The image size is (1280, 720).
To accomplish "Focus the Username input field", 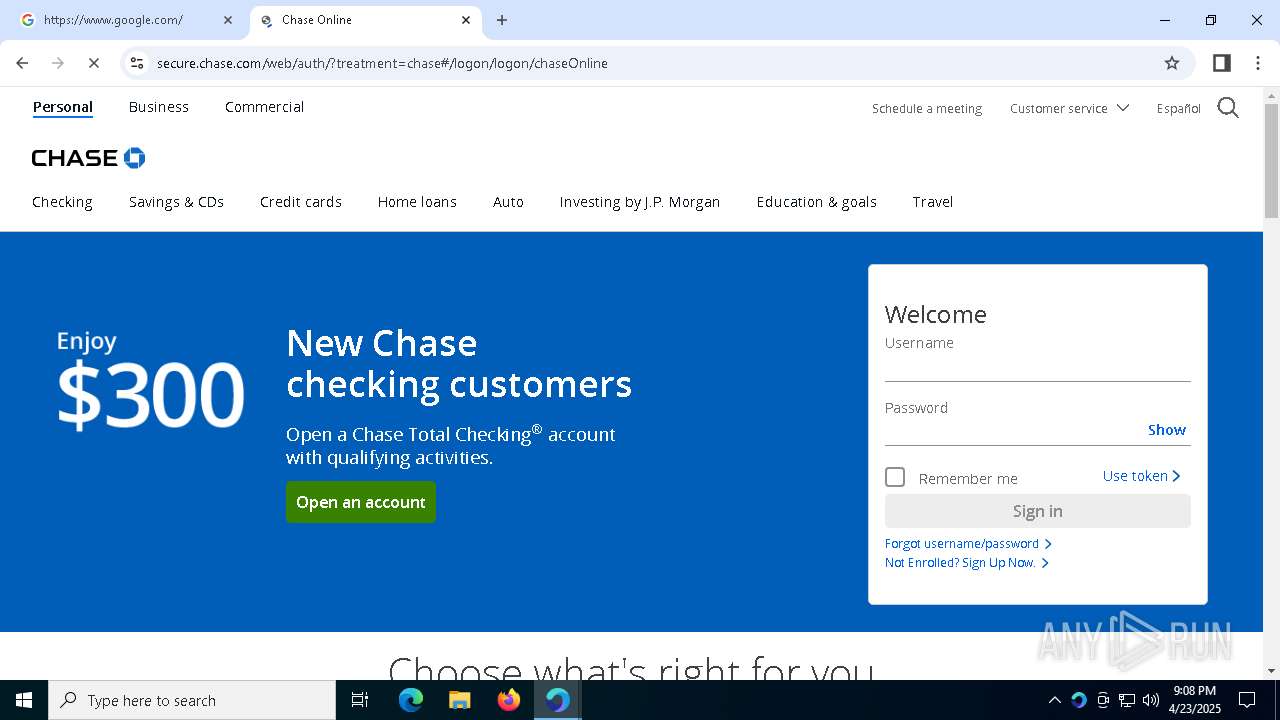I will pyautogui.click(x=1038, y=367).
